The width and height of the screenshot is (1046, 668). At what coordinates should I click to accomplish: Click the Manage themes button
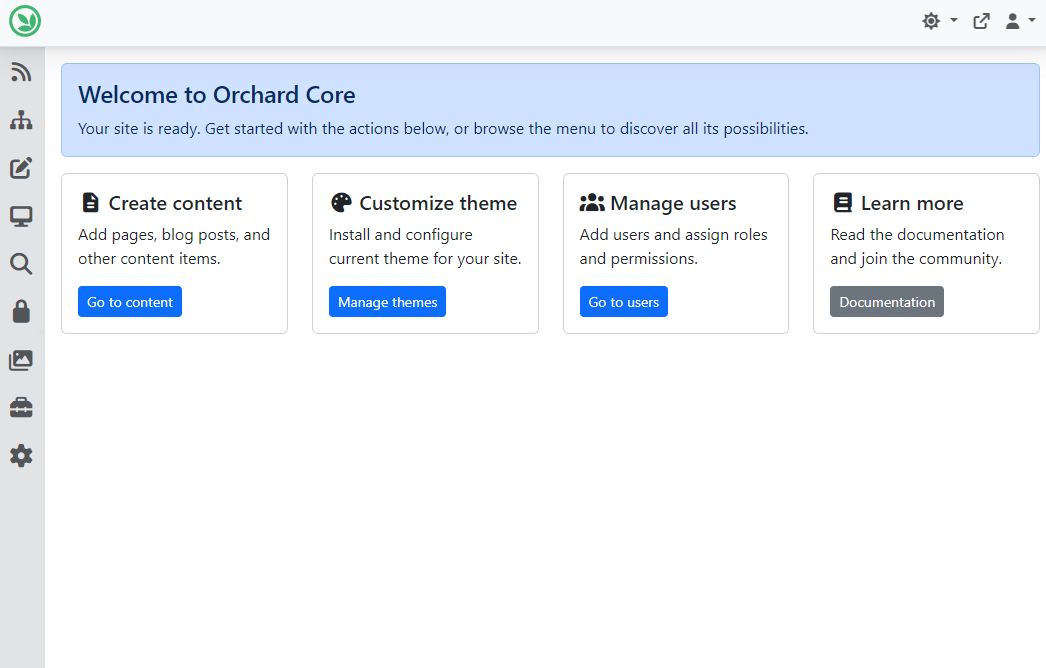tap(388, 302)
